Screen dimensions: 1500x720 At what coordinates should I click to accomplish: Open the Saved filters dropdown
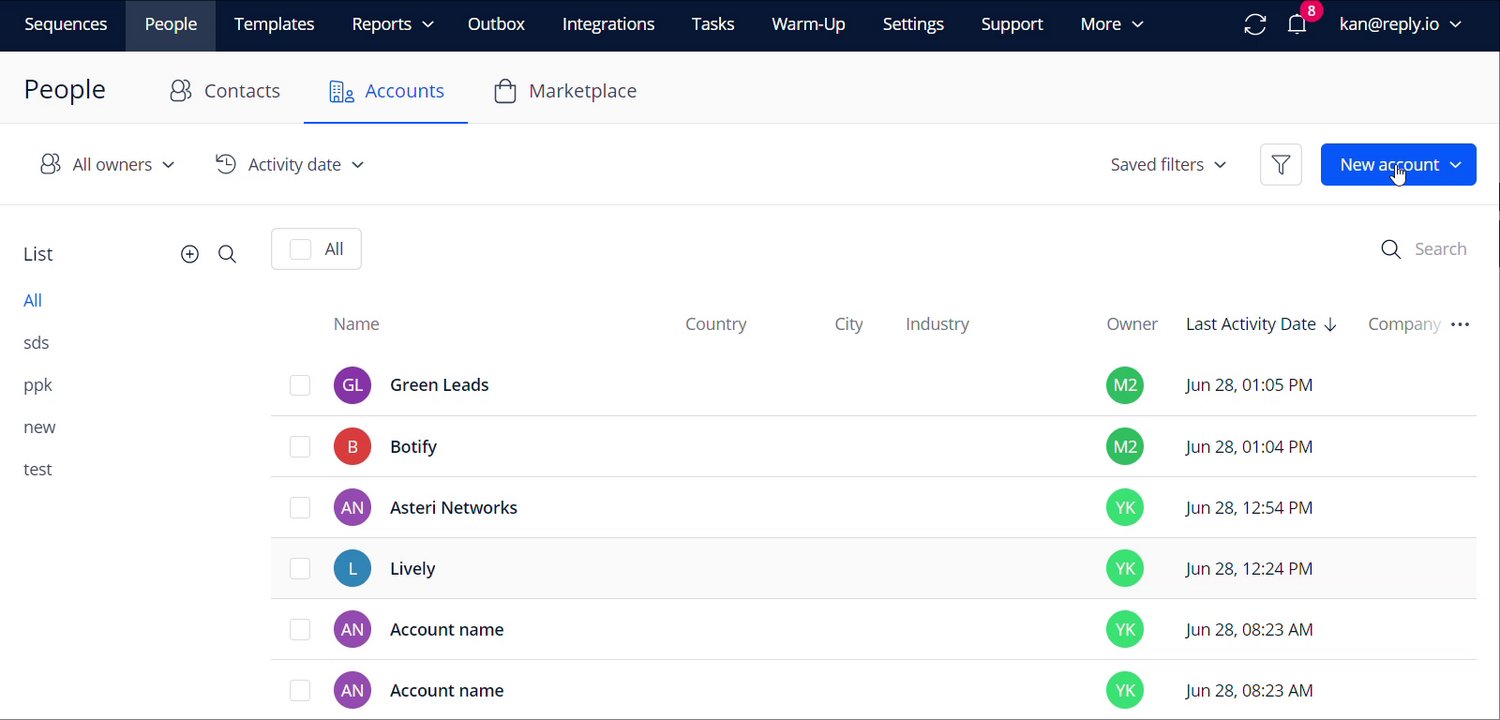tap(1168, 165)
